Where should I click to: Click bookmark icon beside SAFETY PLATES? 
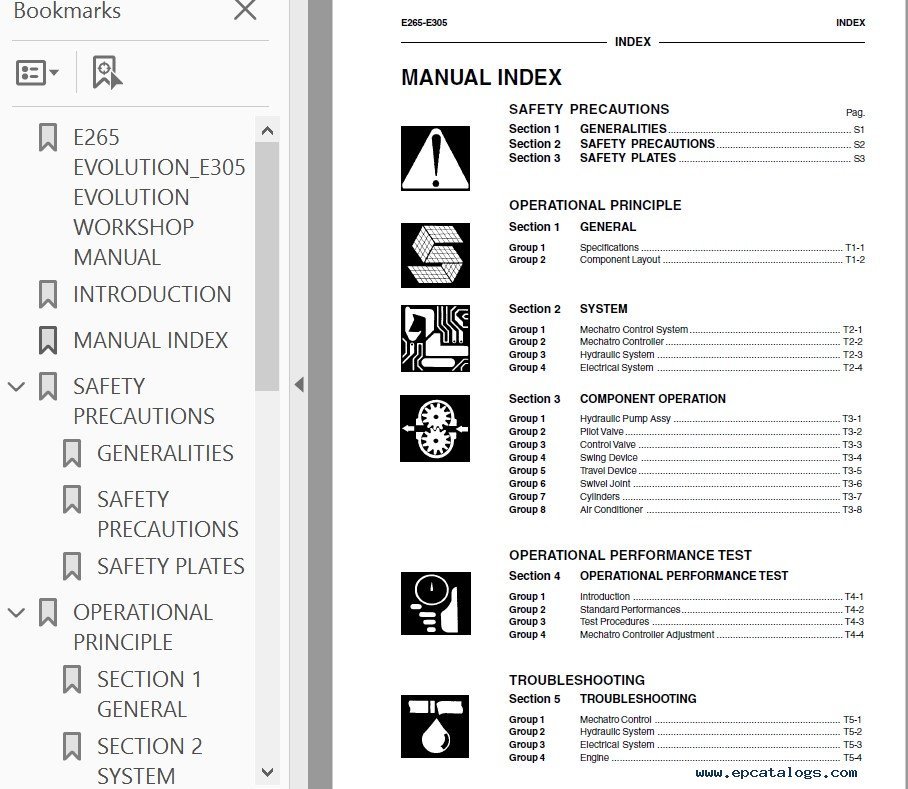(72, 566)
